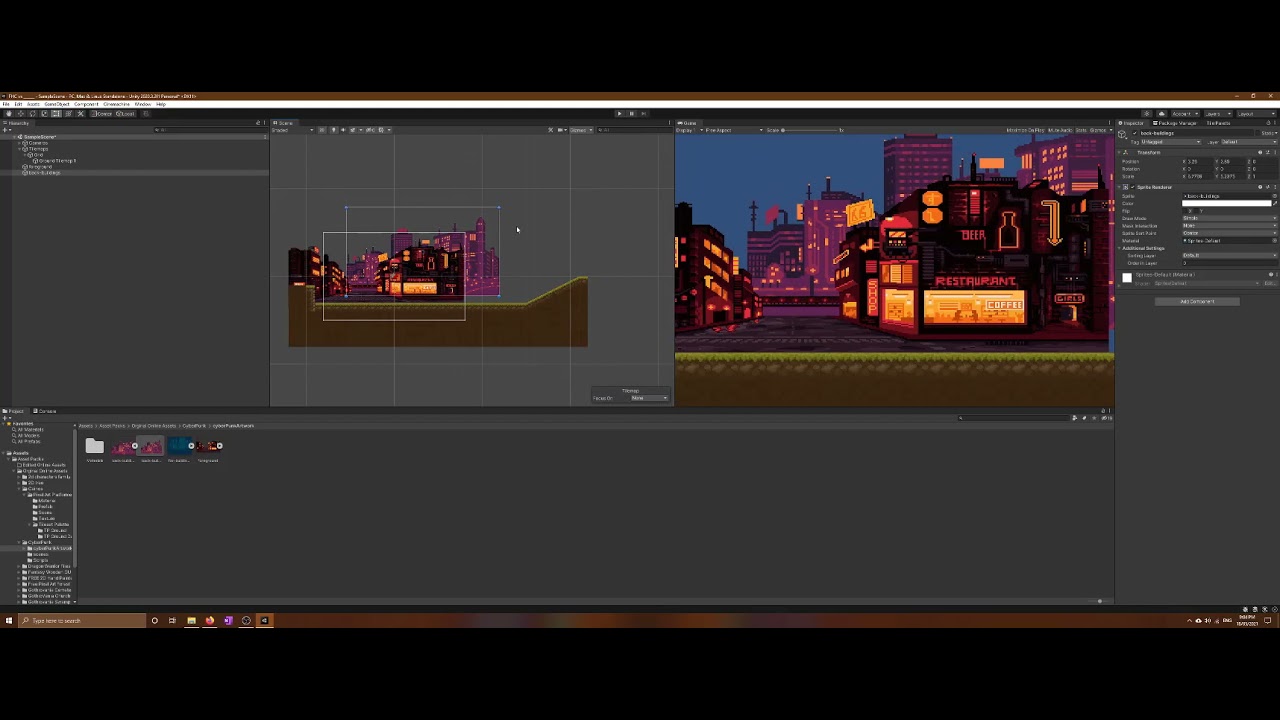1280x720 pixels.
Task: Click Position X input field
Action: click(1198, 161)
